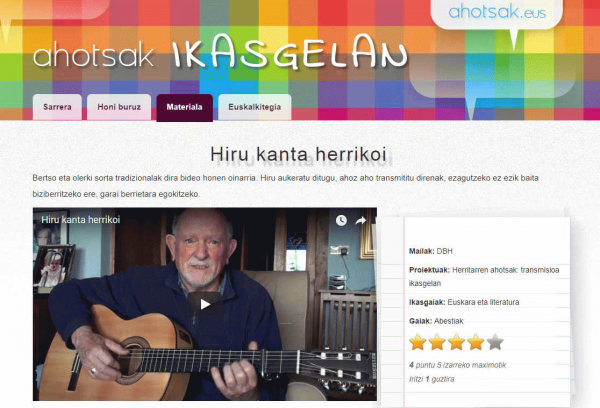The height and width of the screenshot is (408, 600).
Task: Select the Materiala tab
Action: coord(184,108)
